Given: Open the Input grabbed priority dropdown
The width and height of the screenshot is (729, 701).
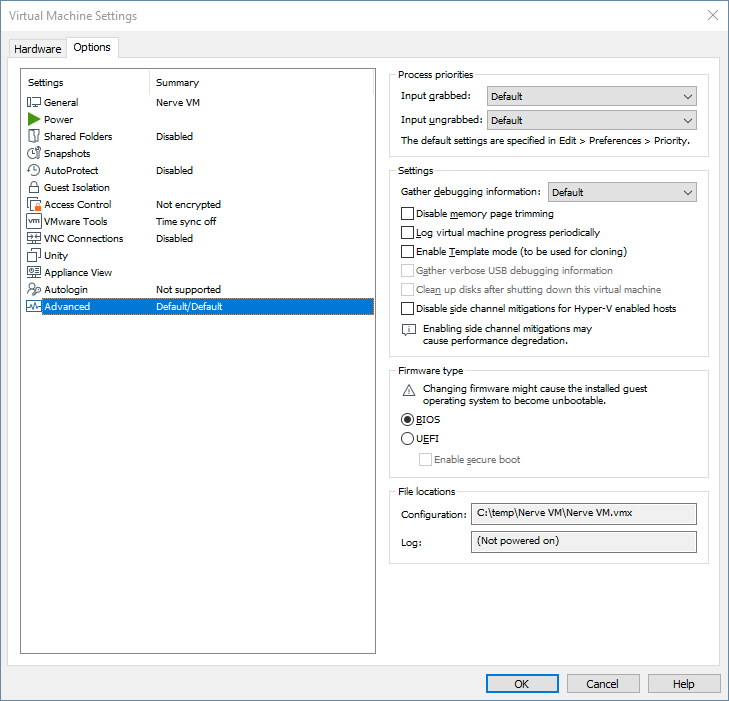Looking at the screenshot, I should pos(591,96).
